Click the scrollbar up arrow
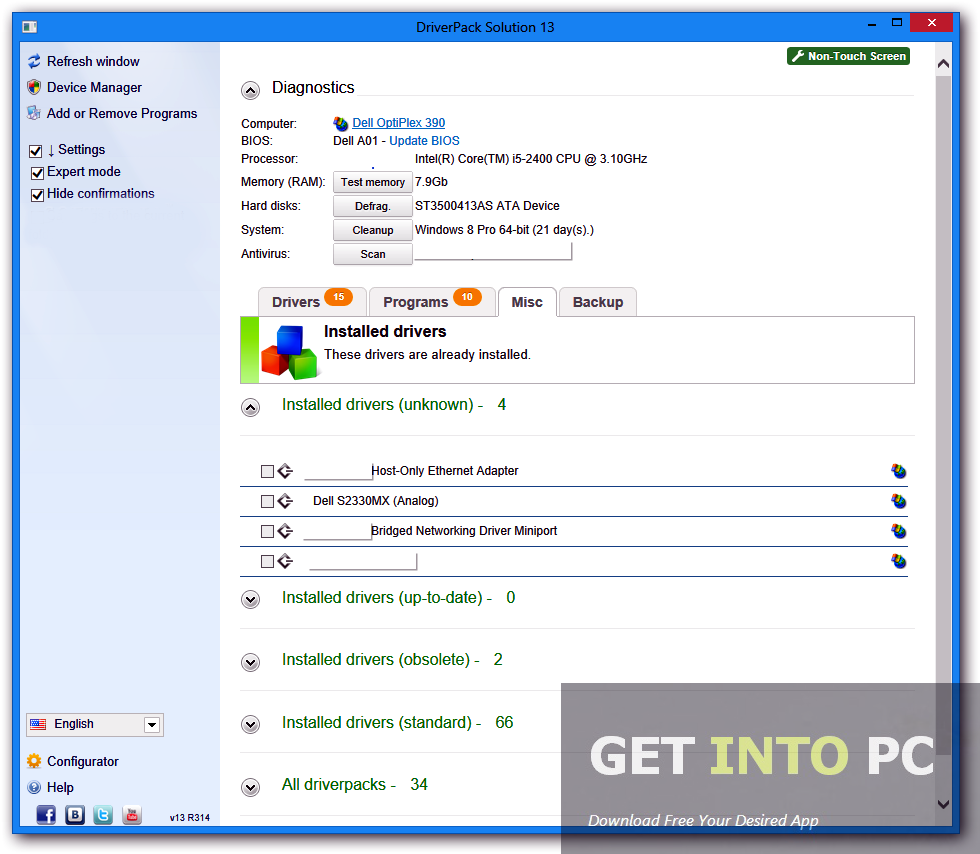This screenshot has width=980, height=854. click(x=943, y=64)
